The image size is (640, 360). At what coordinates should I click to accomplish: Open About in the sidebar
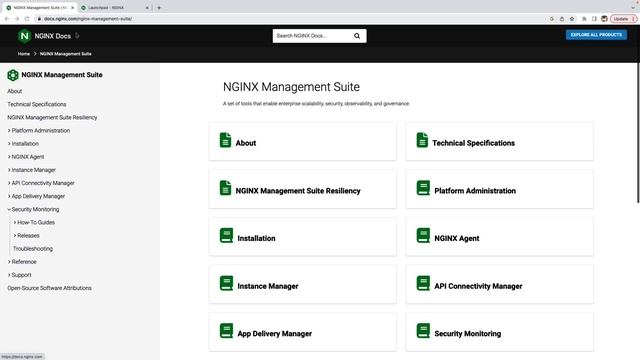15,91
